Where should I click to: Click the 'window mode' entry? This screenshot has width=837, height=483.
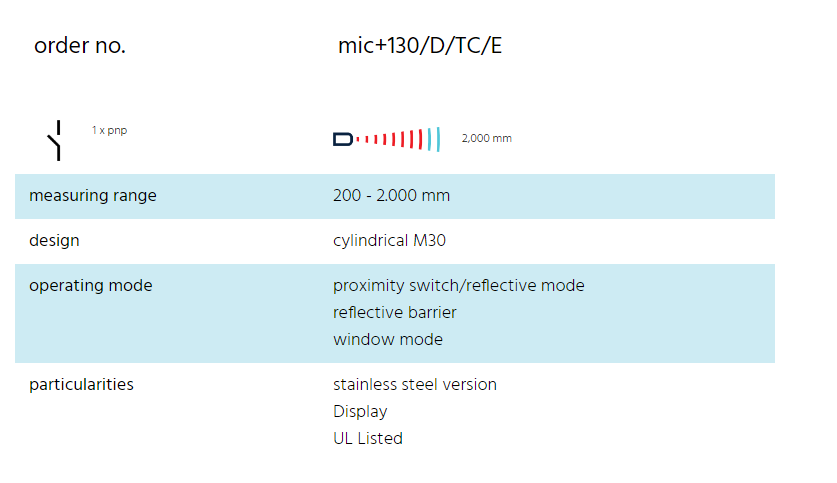click(388, 339)
